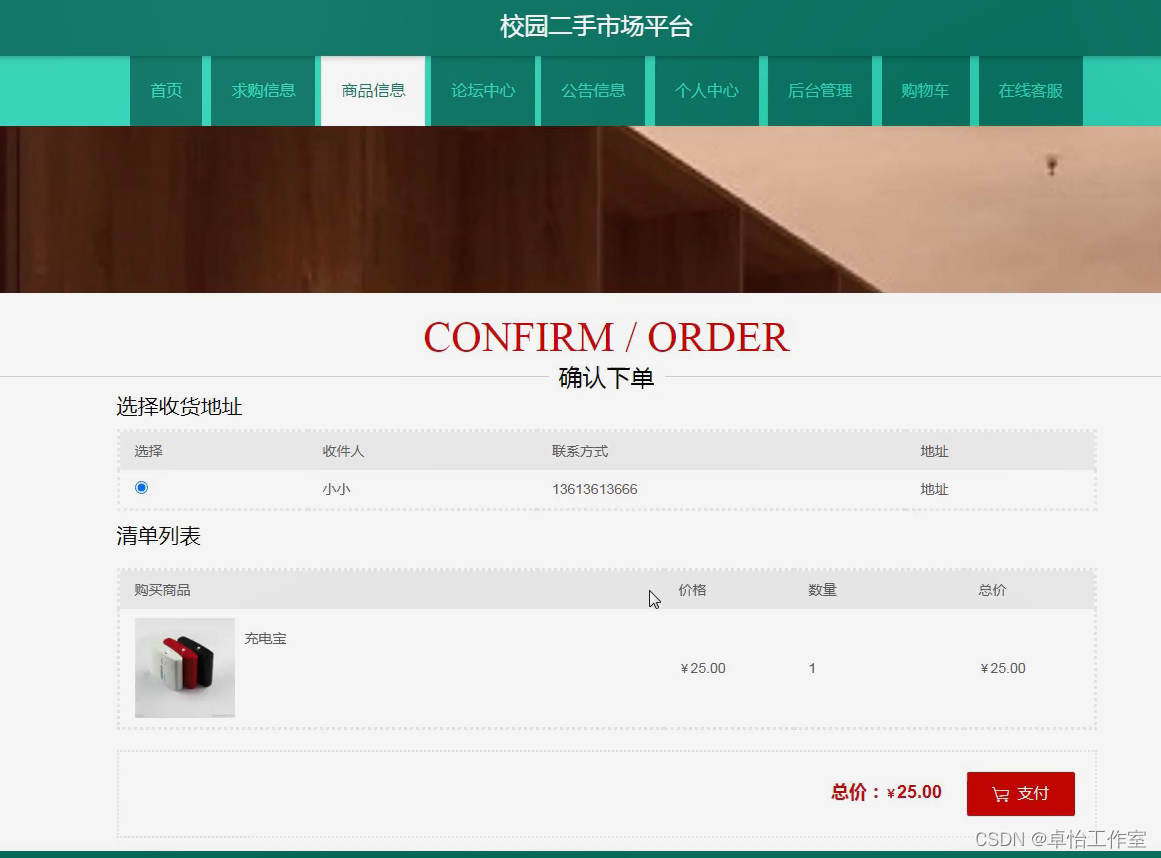
Task: Click the 充电宝 product thumbnail
Action: 185,668
